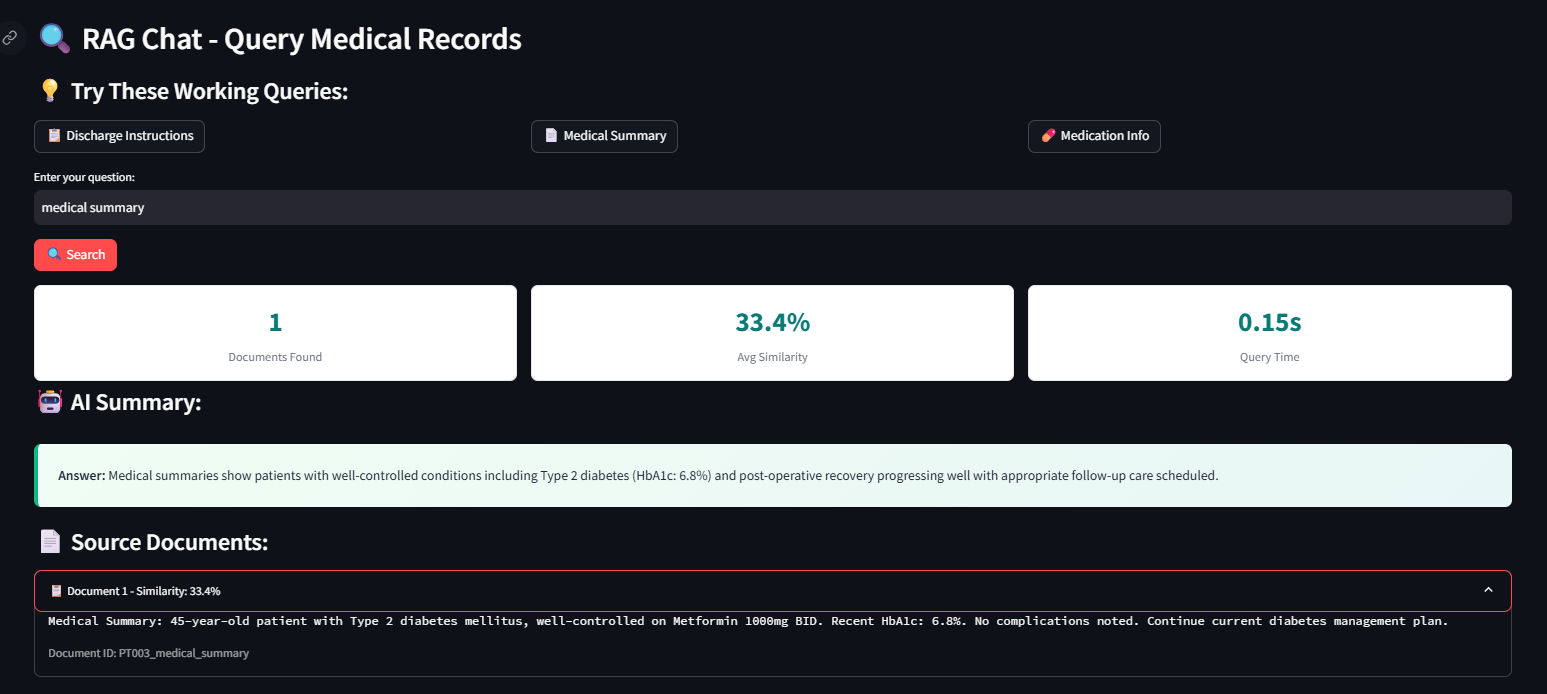
Task: Click the anchor link icon beside the page title
Action: click(x=10, y=38)
